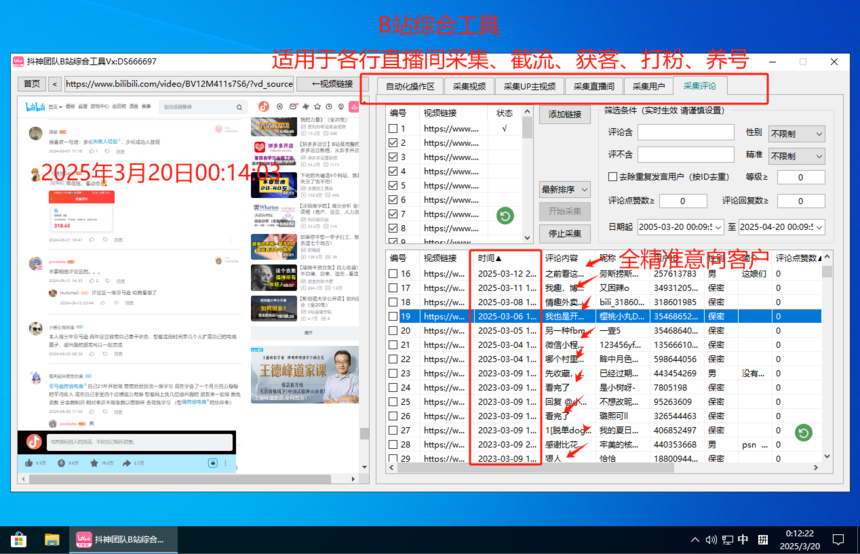
Task: Click green refresh icon in comments table
Action: 804,433
